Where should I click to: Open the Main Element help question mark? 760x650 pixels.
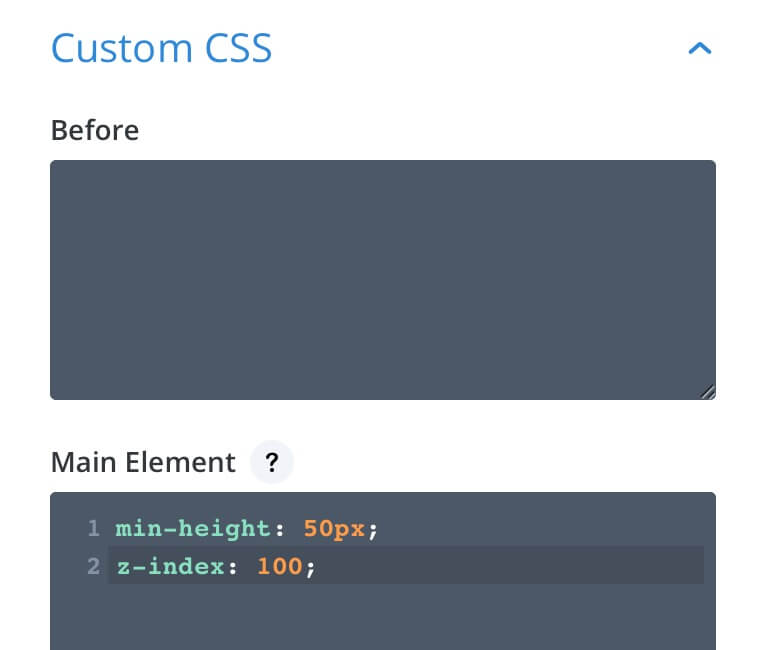[272, 462]
